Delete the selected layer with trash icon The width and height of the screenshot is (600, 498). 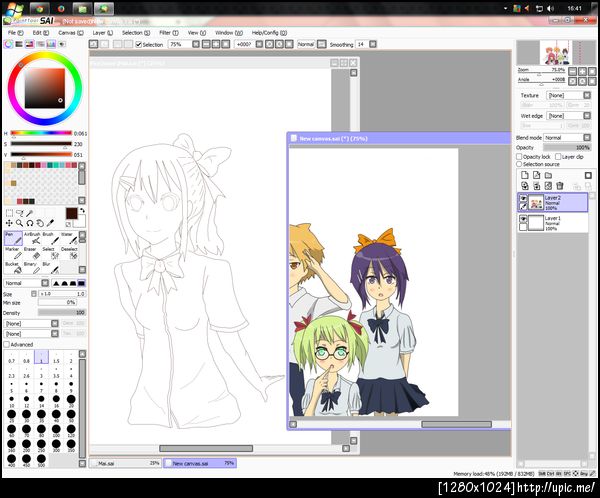560,186
